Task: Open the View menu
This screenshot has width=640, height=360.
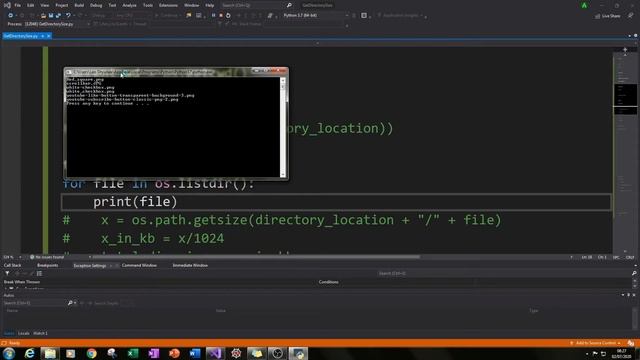Action: coord(44,5)
